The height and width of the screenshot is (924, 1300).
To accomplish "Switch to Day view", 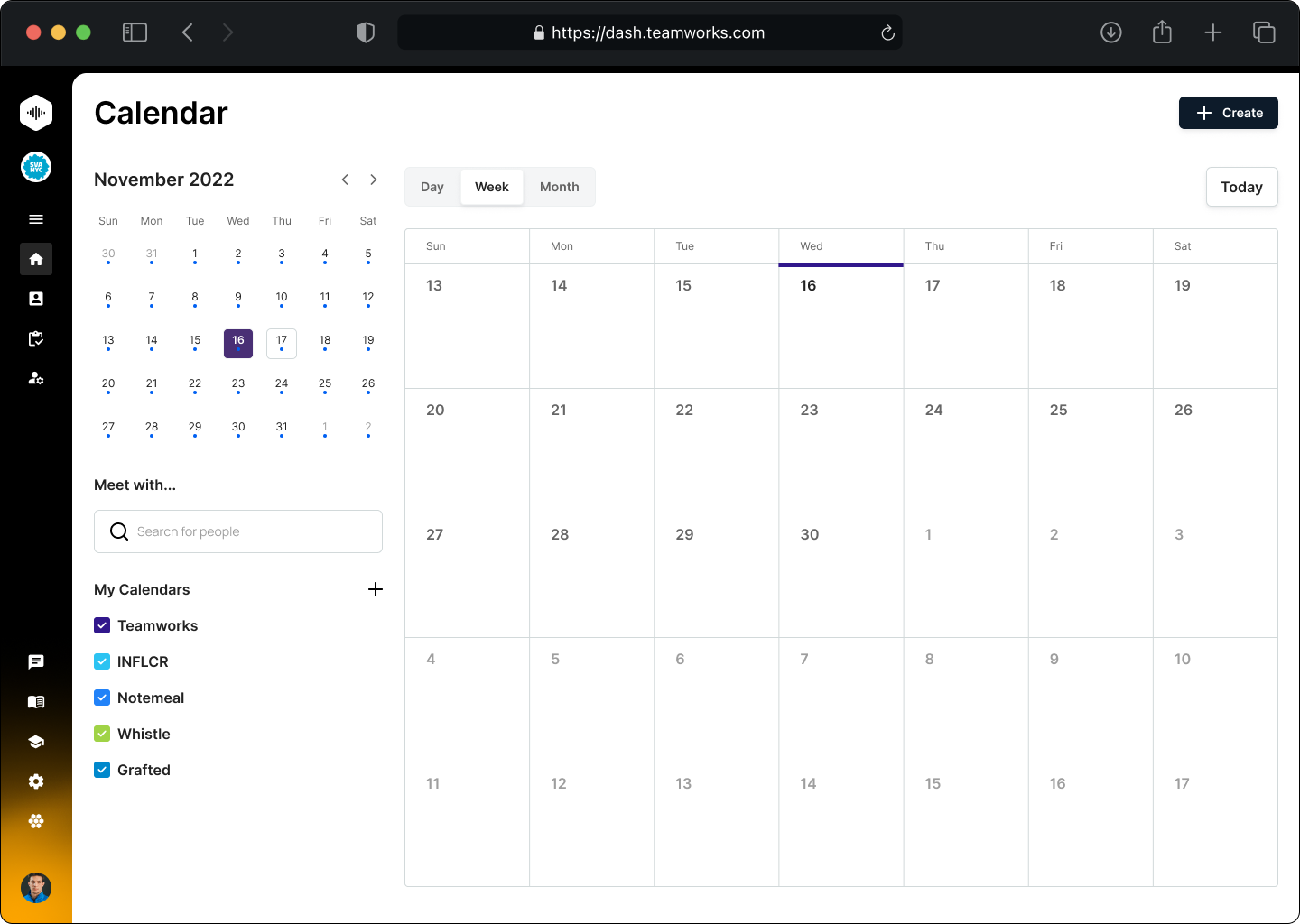I will 432,187.
